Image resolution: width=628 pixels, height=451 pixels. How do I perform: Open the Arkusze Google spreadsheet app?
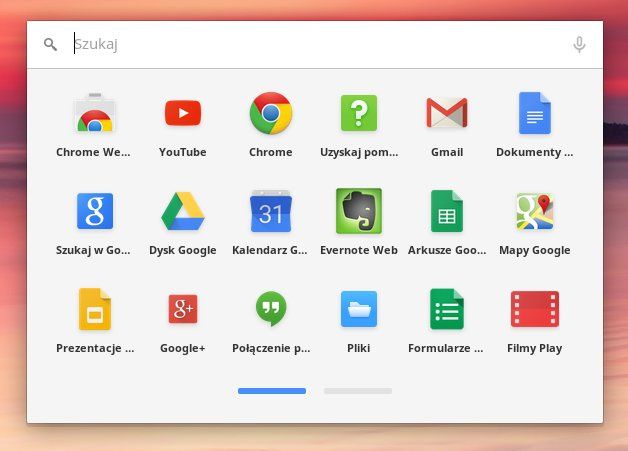click(447, 211)
